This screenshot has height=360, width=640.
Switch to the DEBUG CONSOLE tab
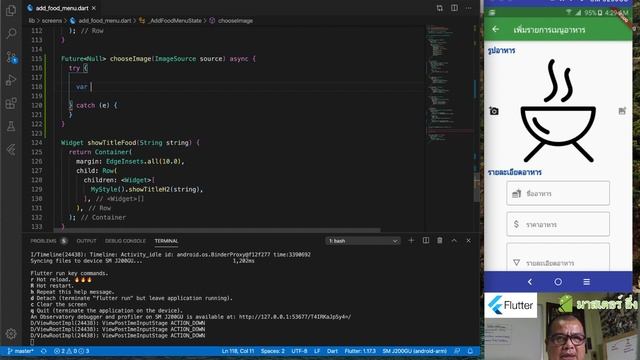pos(125,241)
